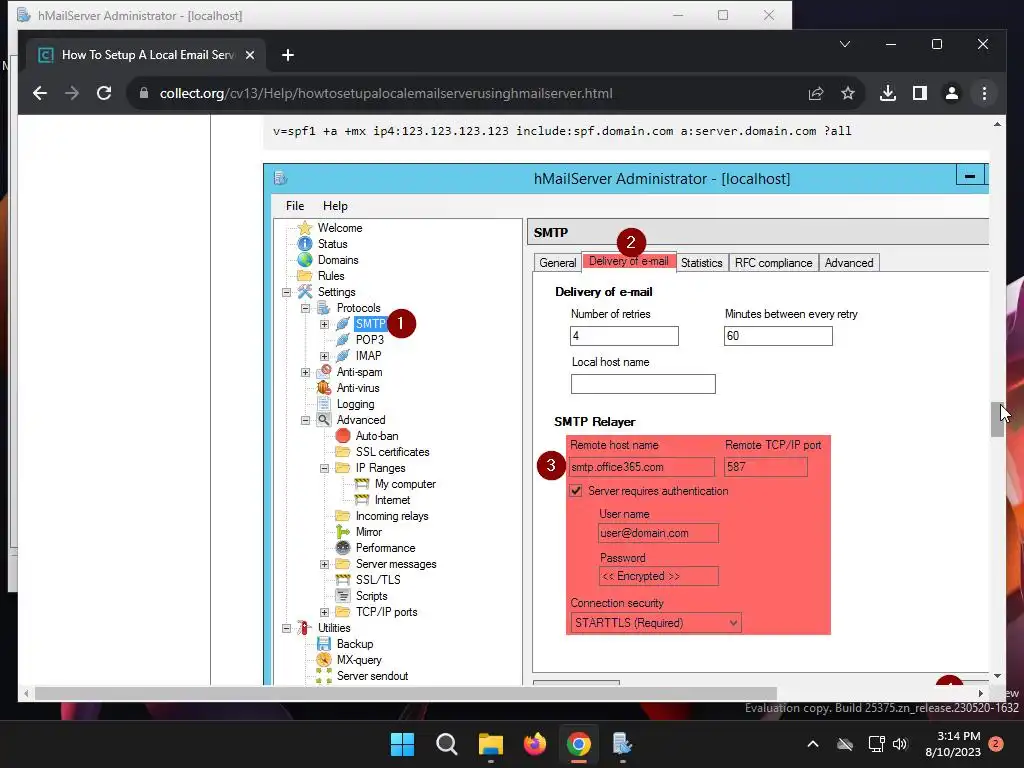Click the Number of retries field
The height and width of the screenshot is (768, 1024).
pos(624,336)
